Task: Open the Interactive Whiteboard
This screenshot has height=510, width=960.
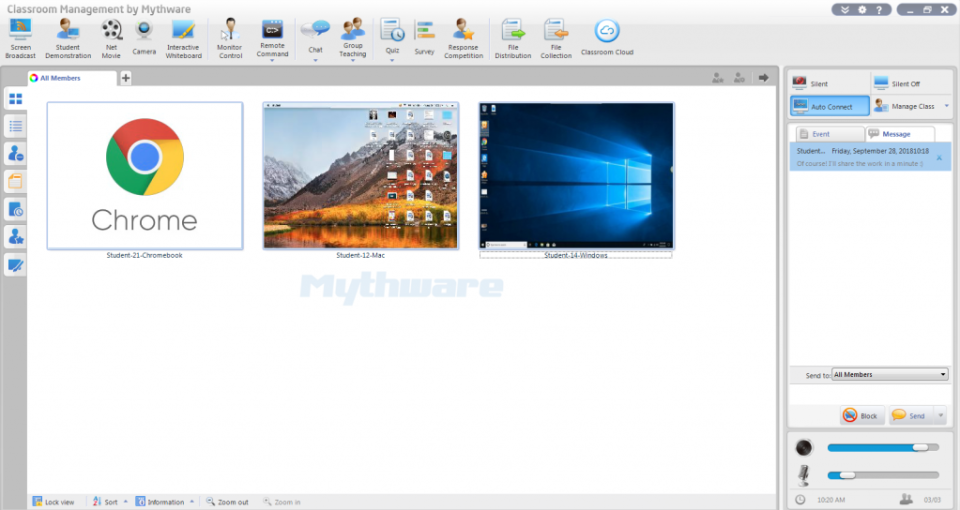Action: [x=183, y=38]
